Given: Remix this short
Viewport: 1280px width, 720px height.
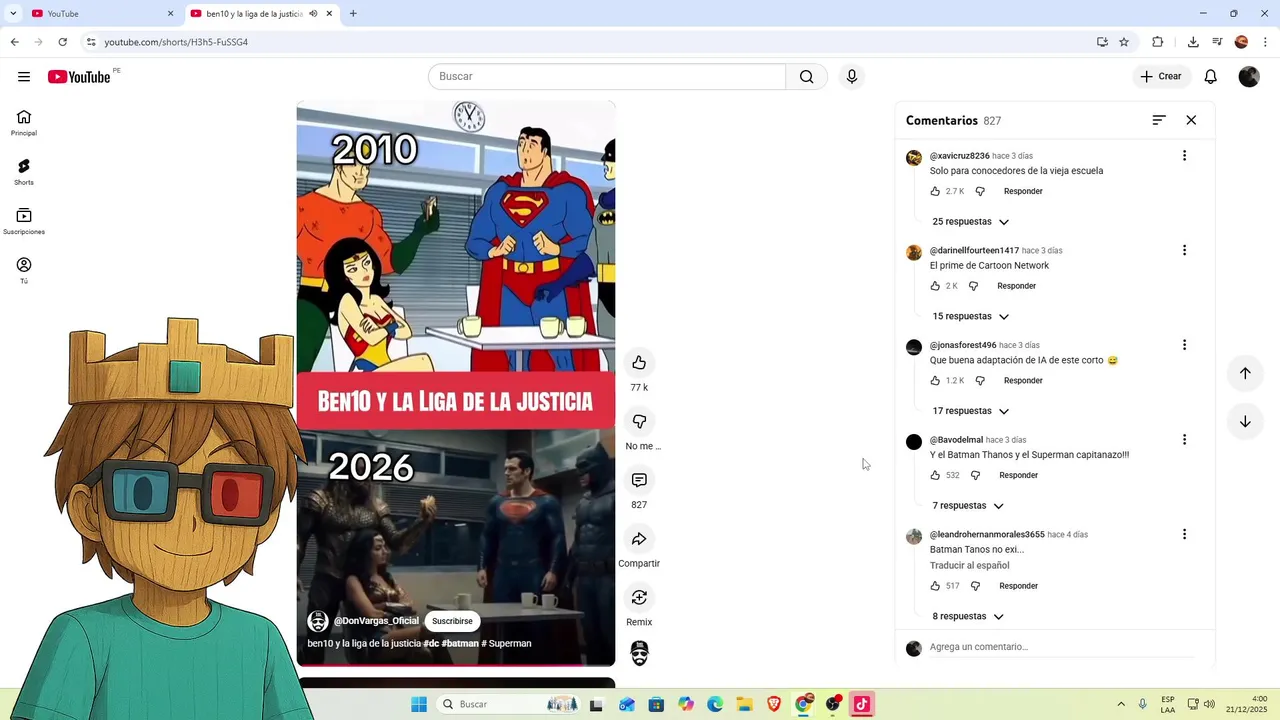Looking at the screenshot, I should point(639,598).
